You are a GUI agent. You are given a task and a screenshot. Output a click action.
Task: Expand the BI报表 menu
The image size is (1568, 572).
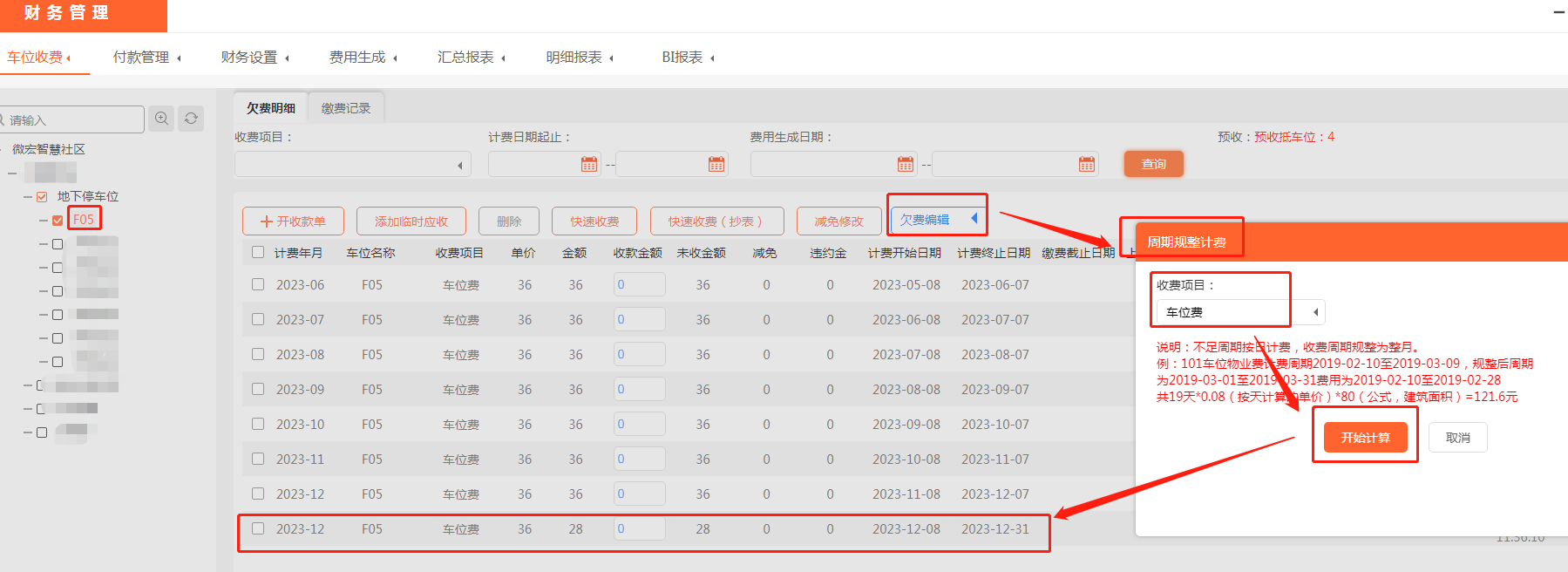point(689,58)
